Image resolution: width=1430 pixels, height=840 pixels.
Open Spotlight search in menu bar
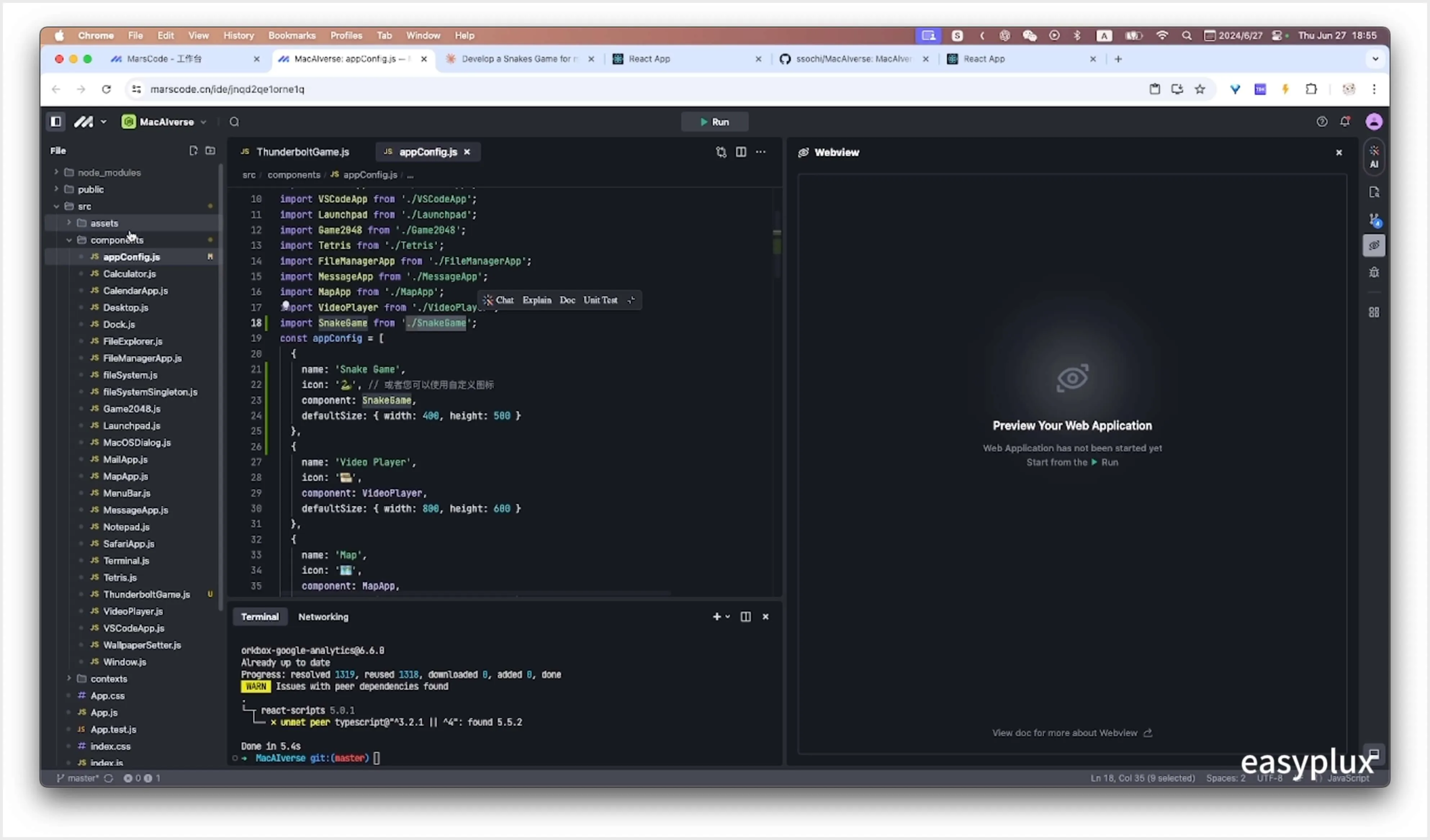pos(1187,35)
